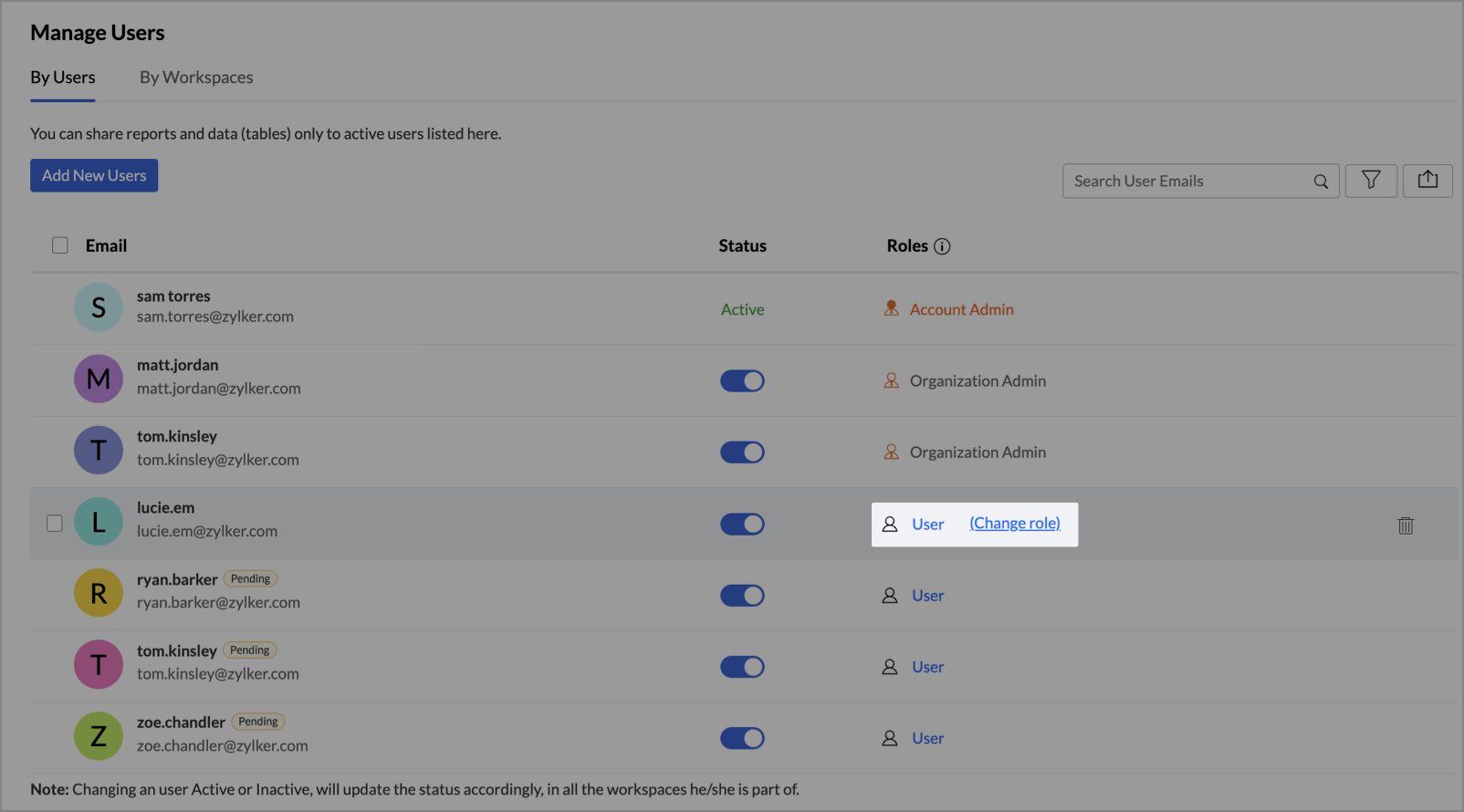
Task: Click matt.jordan's Organization Admin role icon
Action: coord(892,380)
